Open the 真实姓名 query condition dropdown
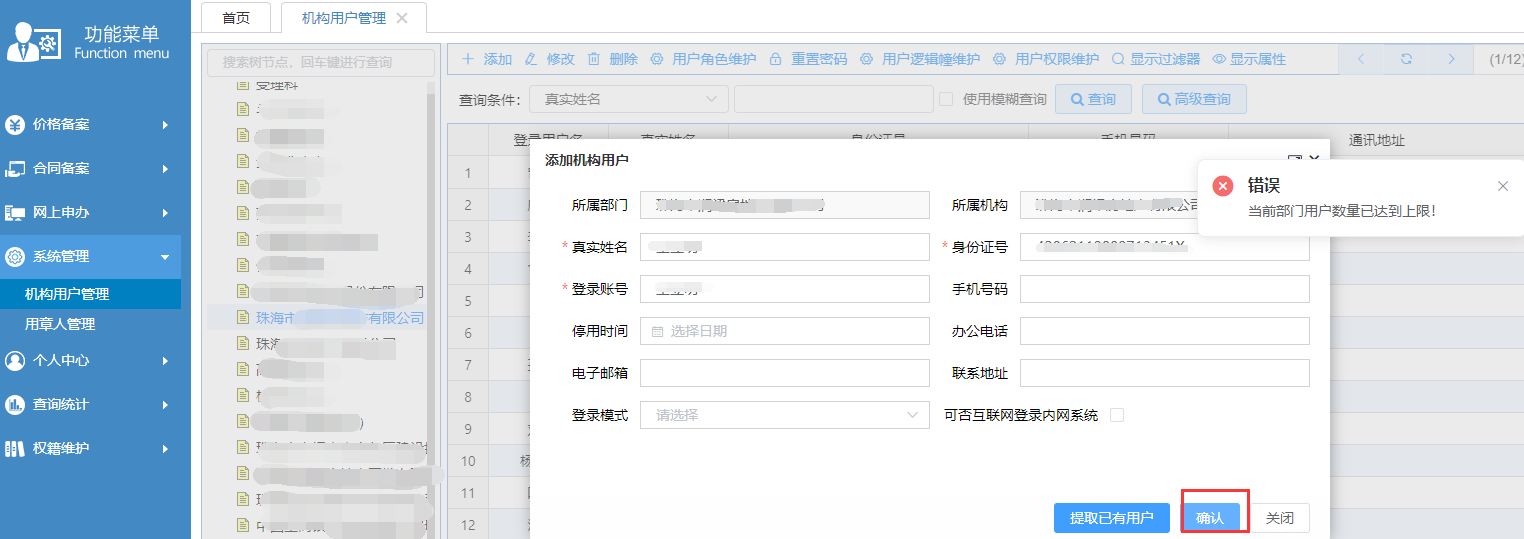The height and width of the screenshot is (539, 1524). tap(628, 99)
